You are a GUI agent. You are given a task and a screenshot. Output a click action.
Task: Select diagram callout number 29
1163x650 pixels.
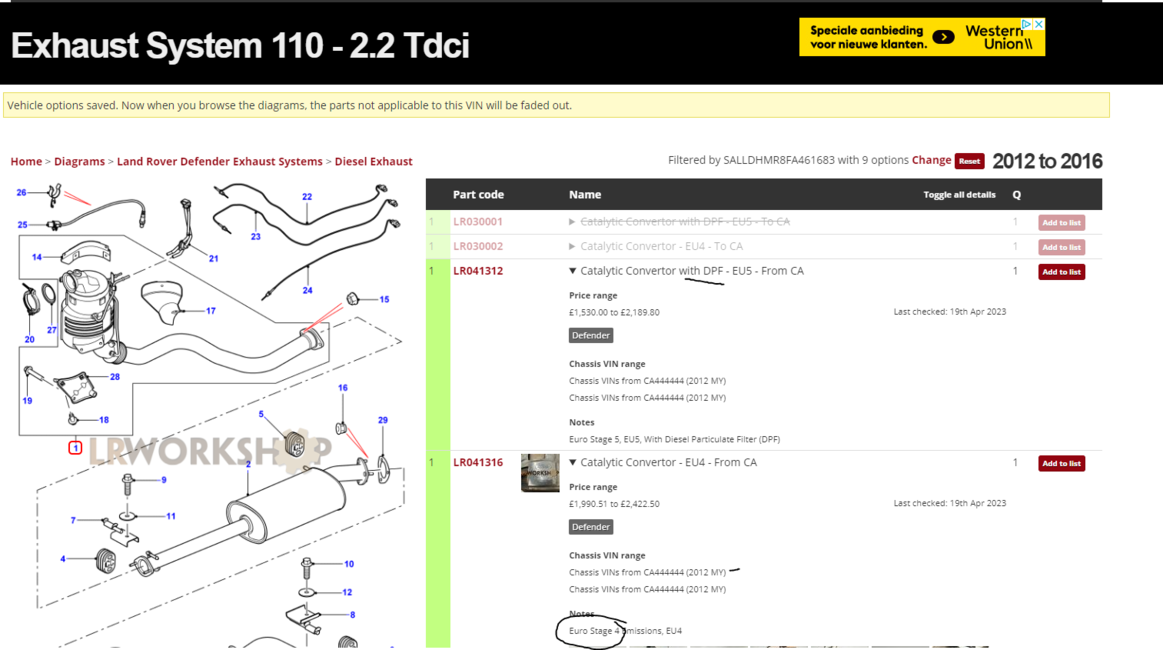coord(383,420)
